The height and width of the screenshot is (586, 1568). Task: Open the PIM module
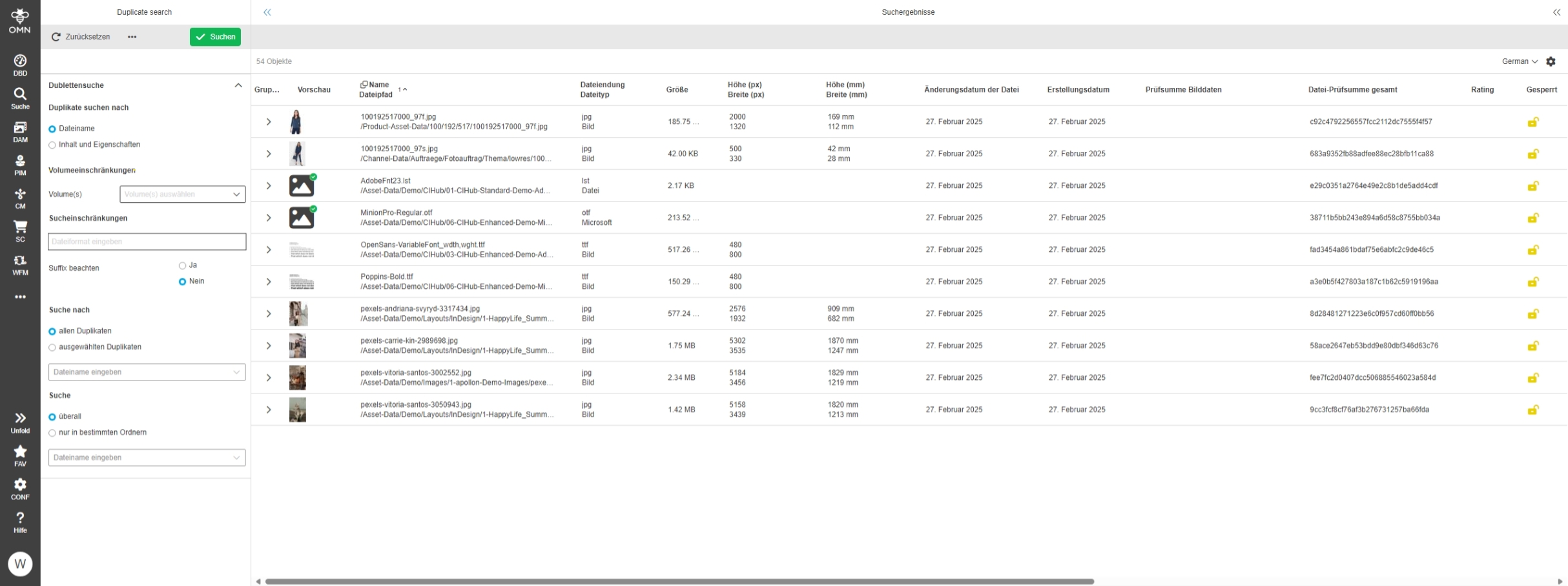click(x=20, y=165)
